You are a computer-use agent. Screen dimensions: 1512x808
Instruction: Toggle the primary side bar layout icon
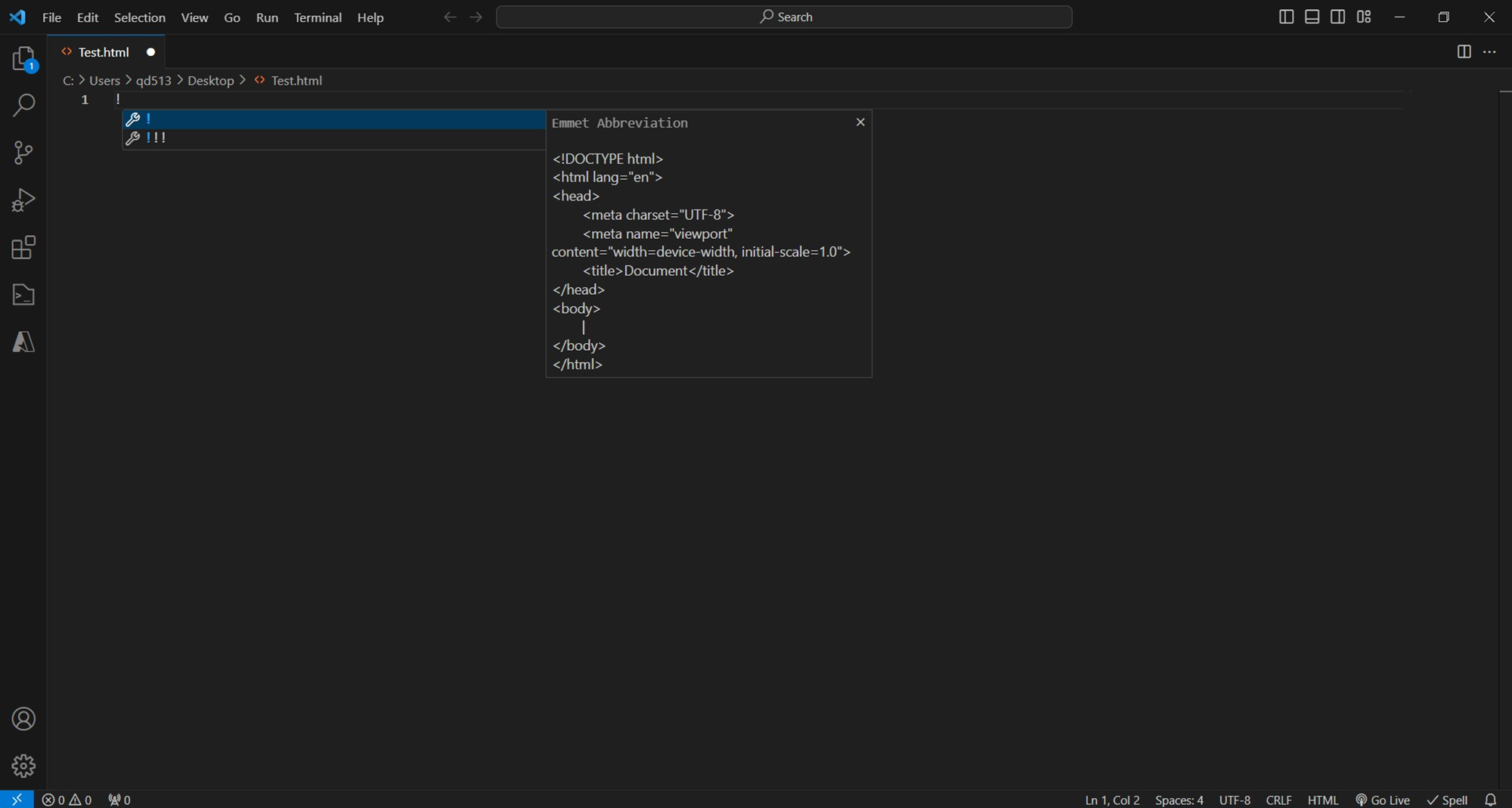pos(1286,17)
